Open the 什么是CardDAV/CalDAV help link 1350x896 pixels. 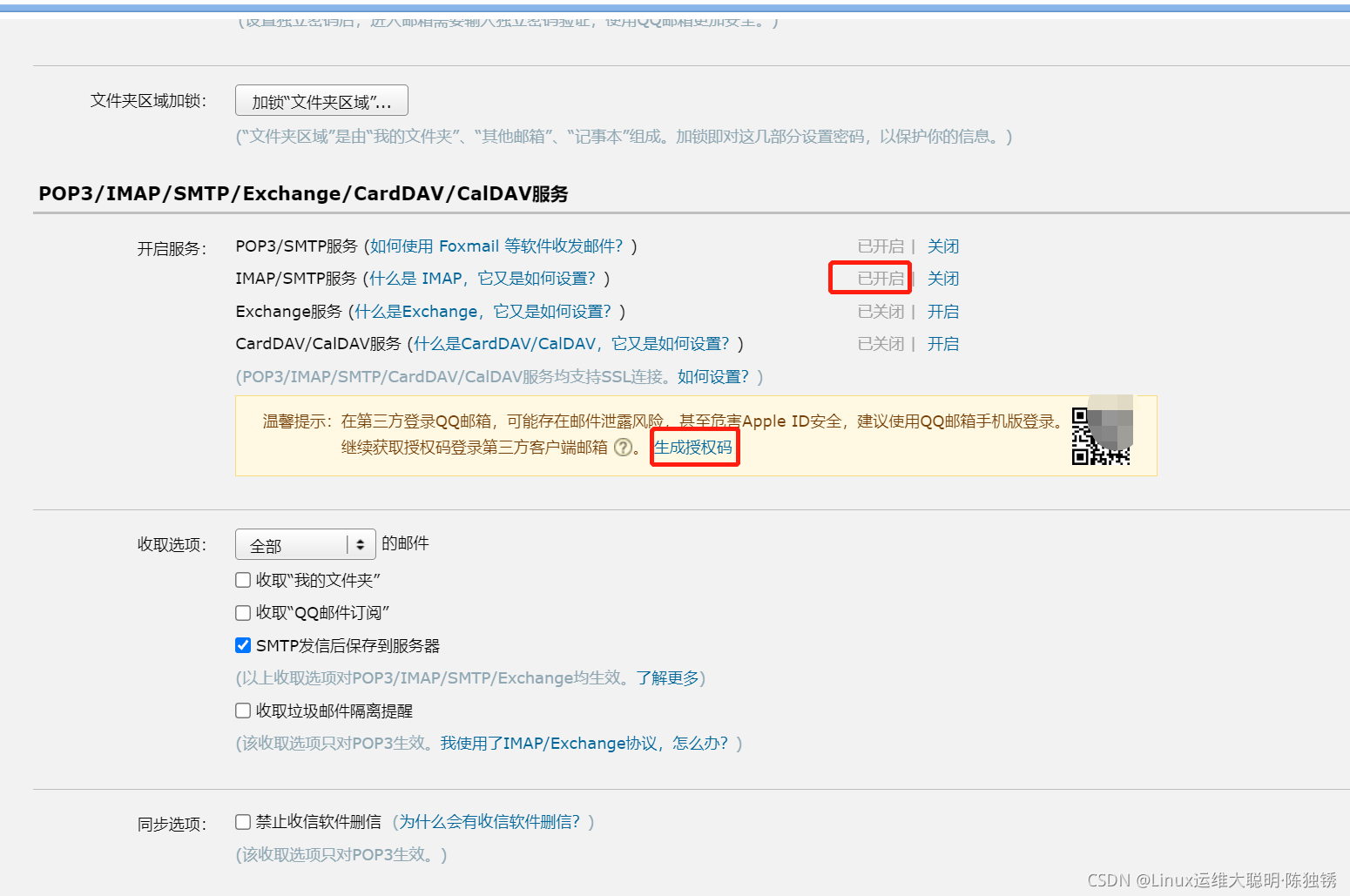(571, 344)
